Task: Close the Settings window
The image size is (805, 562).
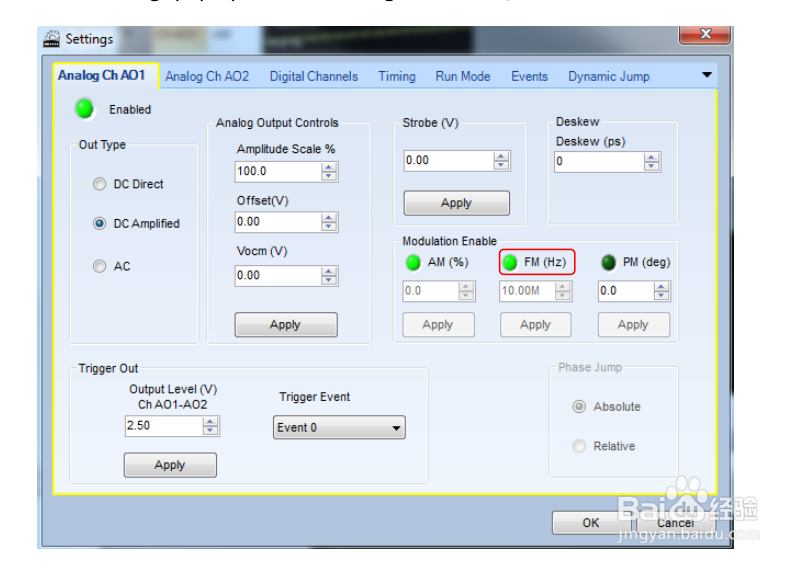Action: [x=705, y=34]
